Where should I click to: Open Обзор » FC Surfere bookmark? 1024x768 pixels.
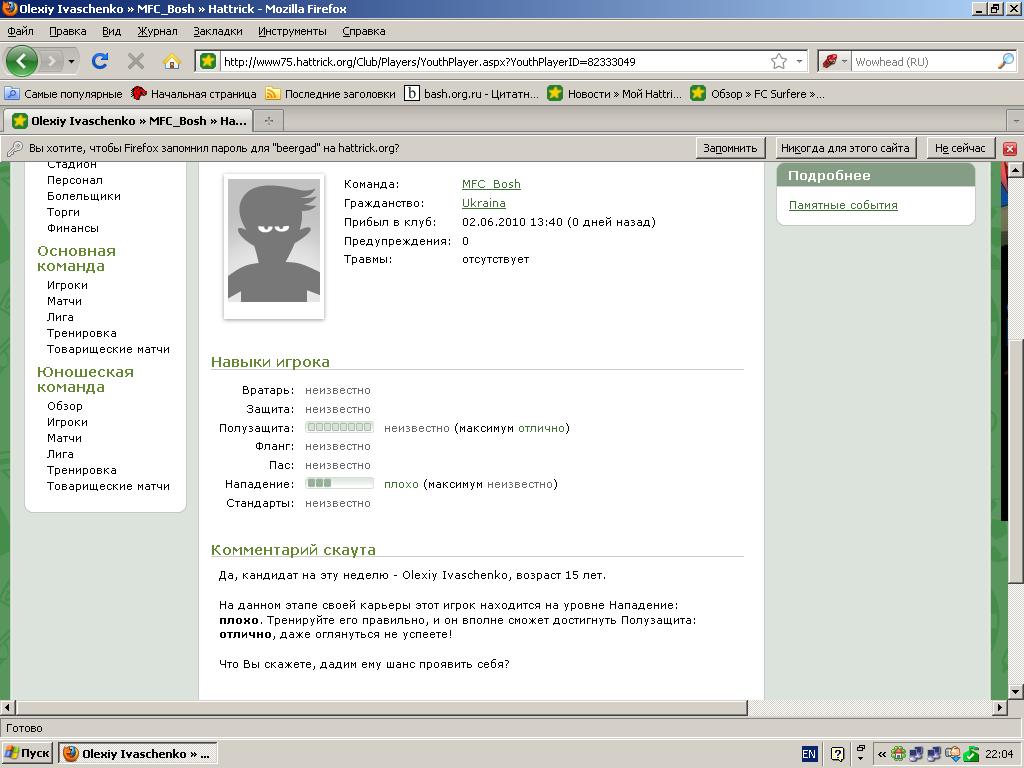click(x=758, y=93)
